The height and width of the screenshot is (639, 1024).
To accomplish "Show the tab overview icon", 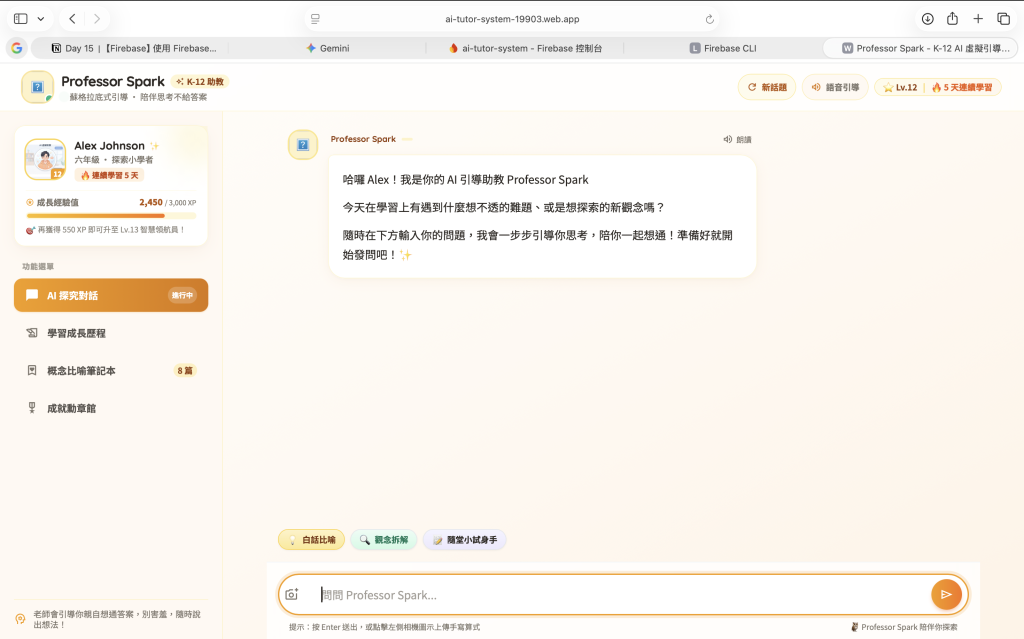I will (x=1003, y=19).
